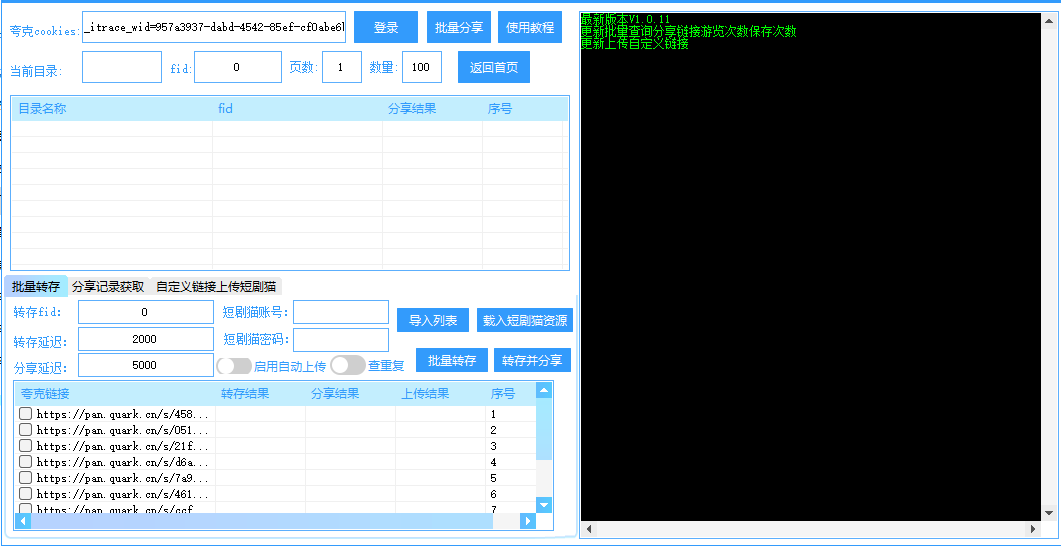Click link list scroll-right arrow
The width and height of the screenshot is (1061, 546).
point(528,521)
